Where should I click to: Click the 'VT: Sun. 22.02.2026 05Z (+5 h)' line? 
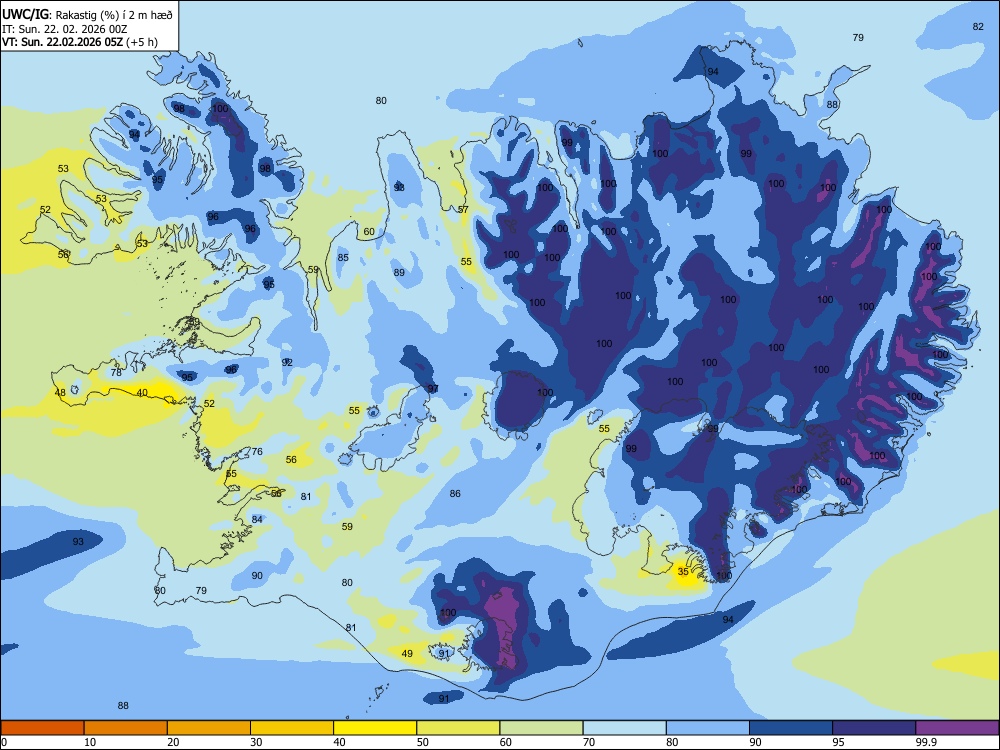tap(80, 42)
